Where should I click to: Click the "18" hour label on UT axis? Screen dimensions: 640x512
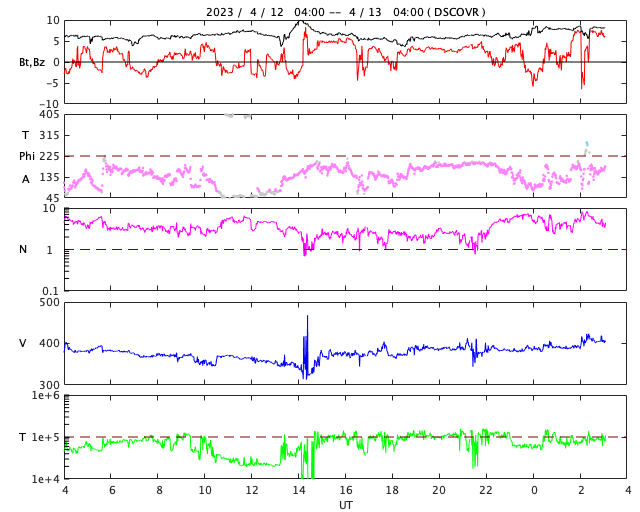pyautogui.click(x=392, y=490)
